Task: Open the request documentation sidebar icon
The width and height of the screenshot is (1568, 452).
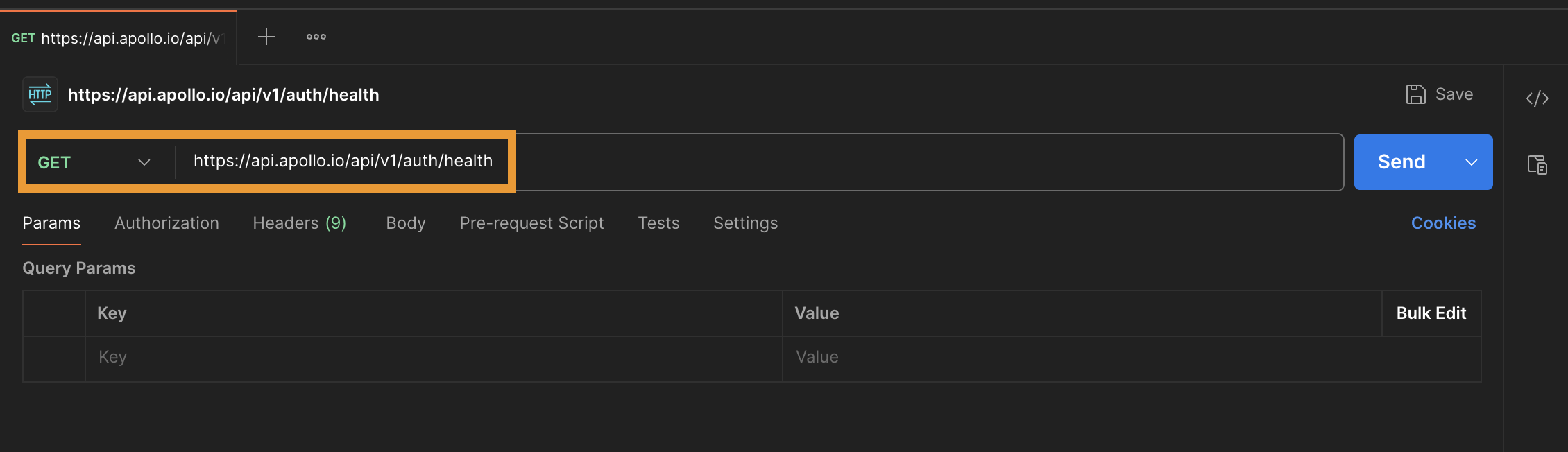Action: [x=1537, y=165]
